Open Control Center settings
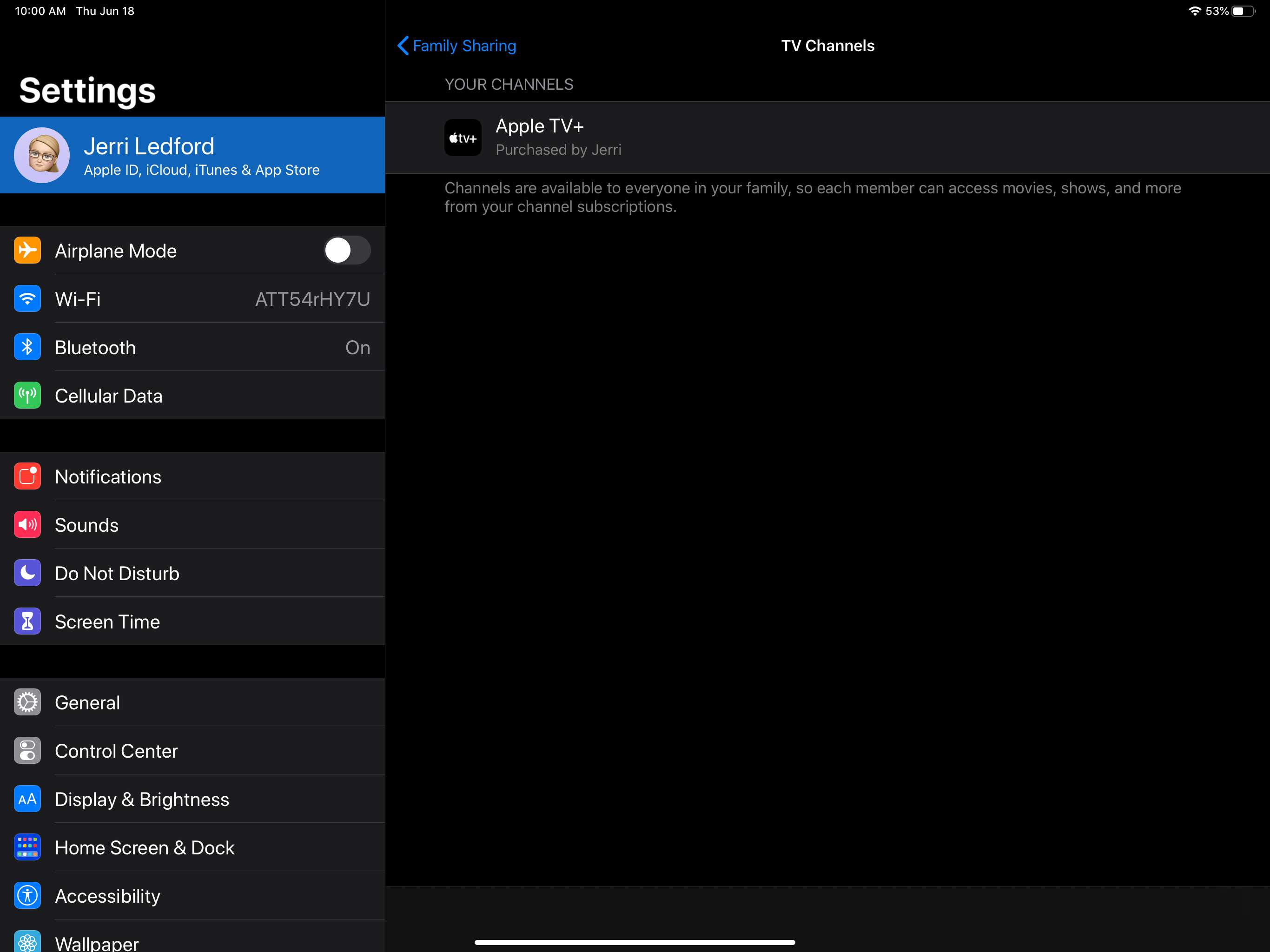 coord(192,750)
